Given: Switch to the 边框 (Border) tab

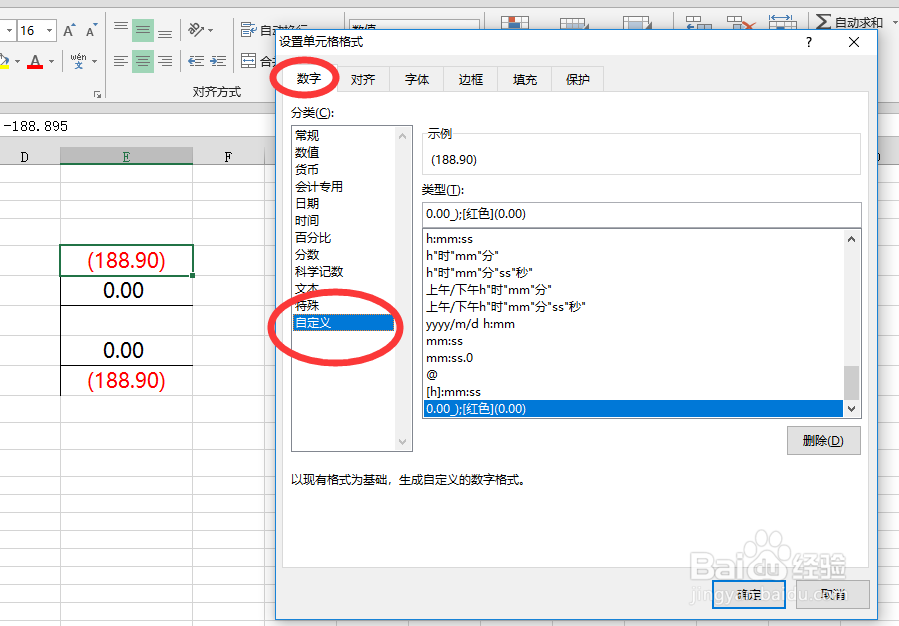Looking at the screenshot, I should 470,79.
